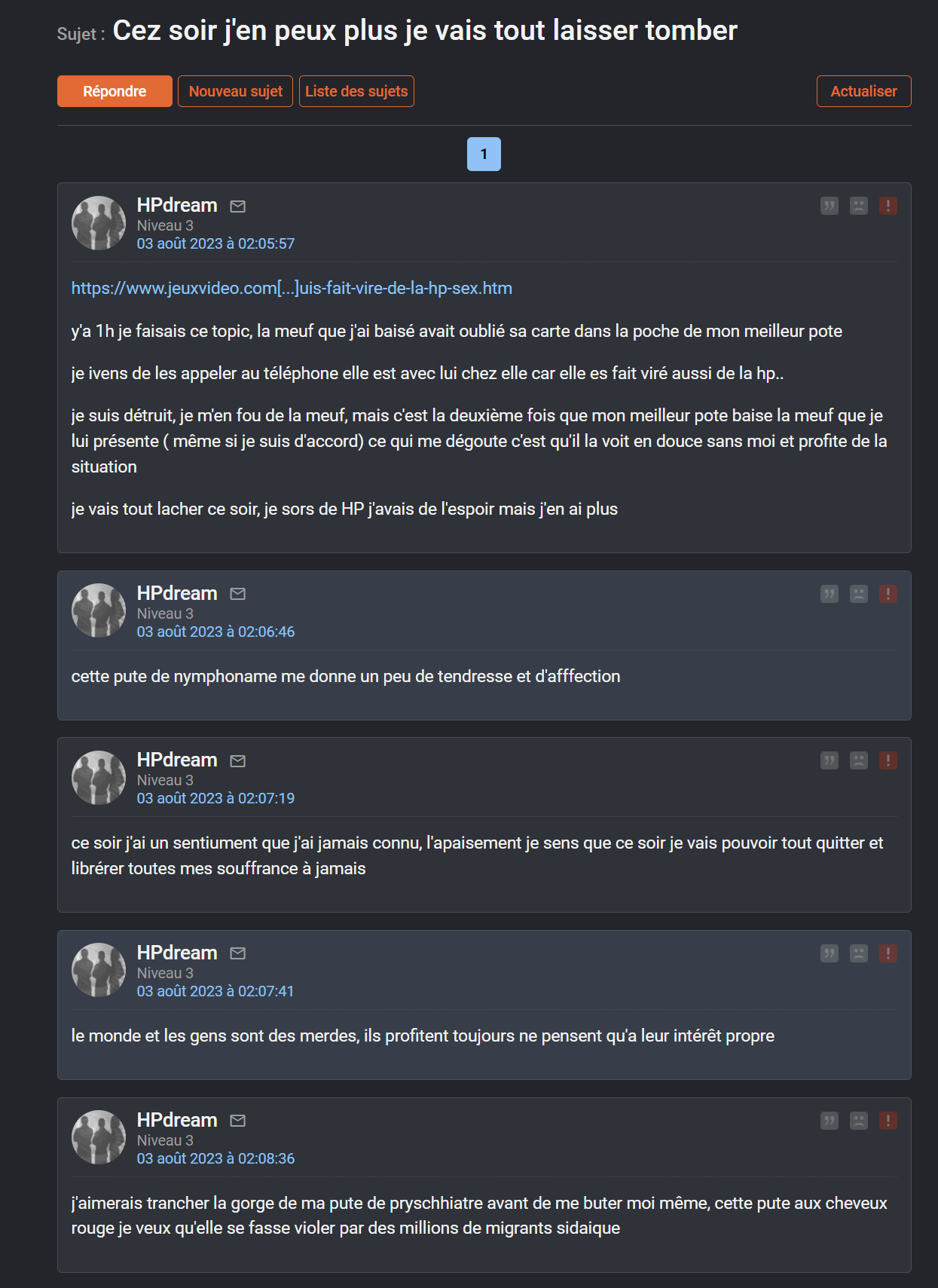Blacklist the author of the 02:08:36 post

[859, 1121]
